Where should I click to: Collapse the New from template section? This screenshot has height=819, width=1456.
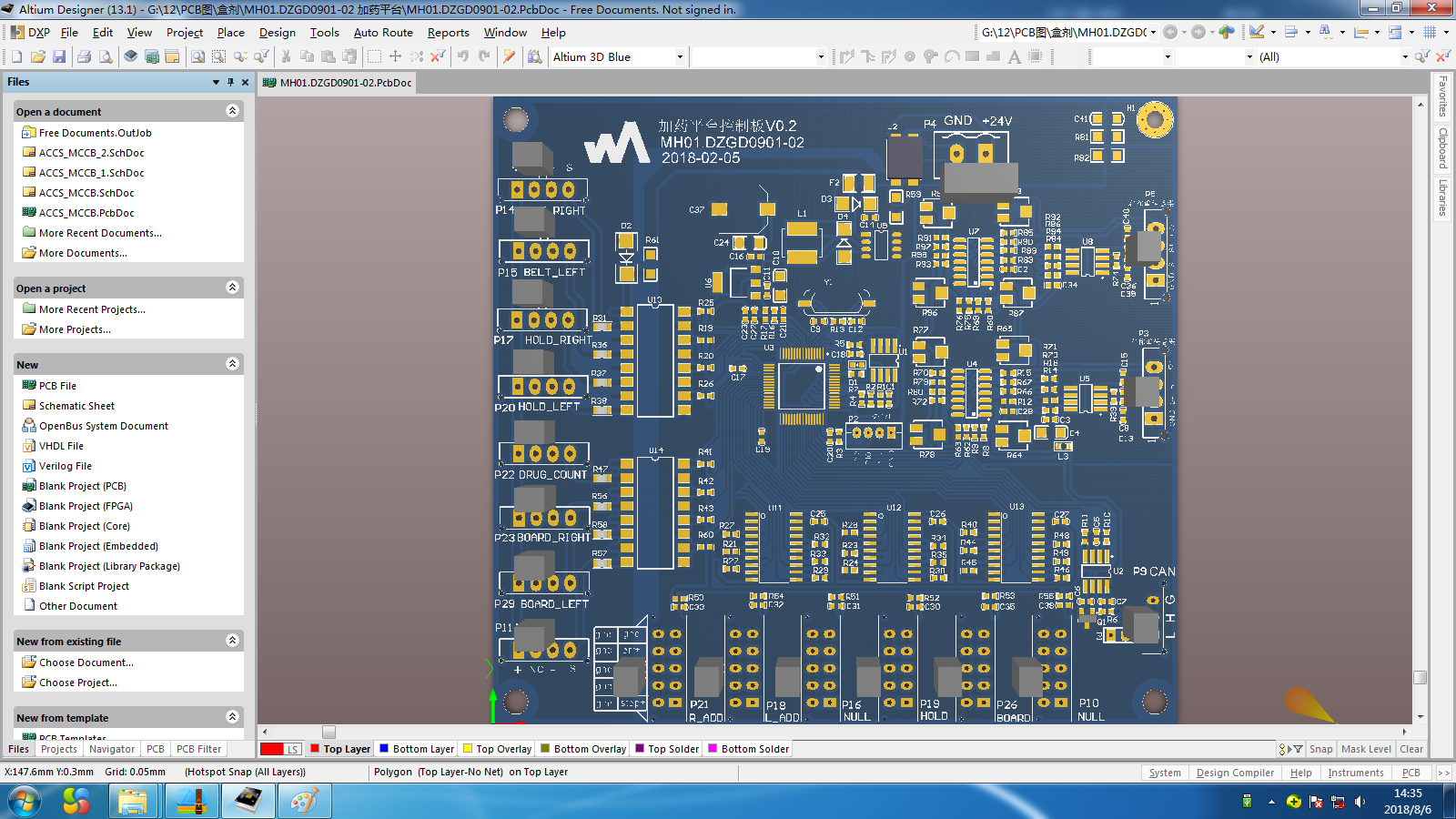[232, 717]
